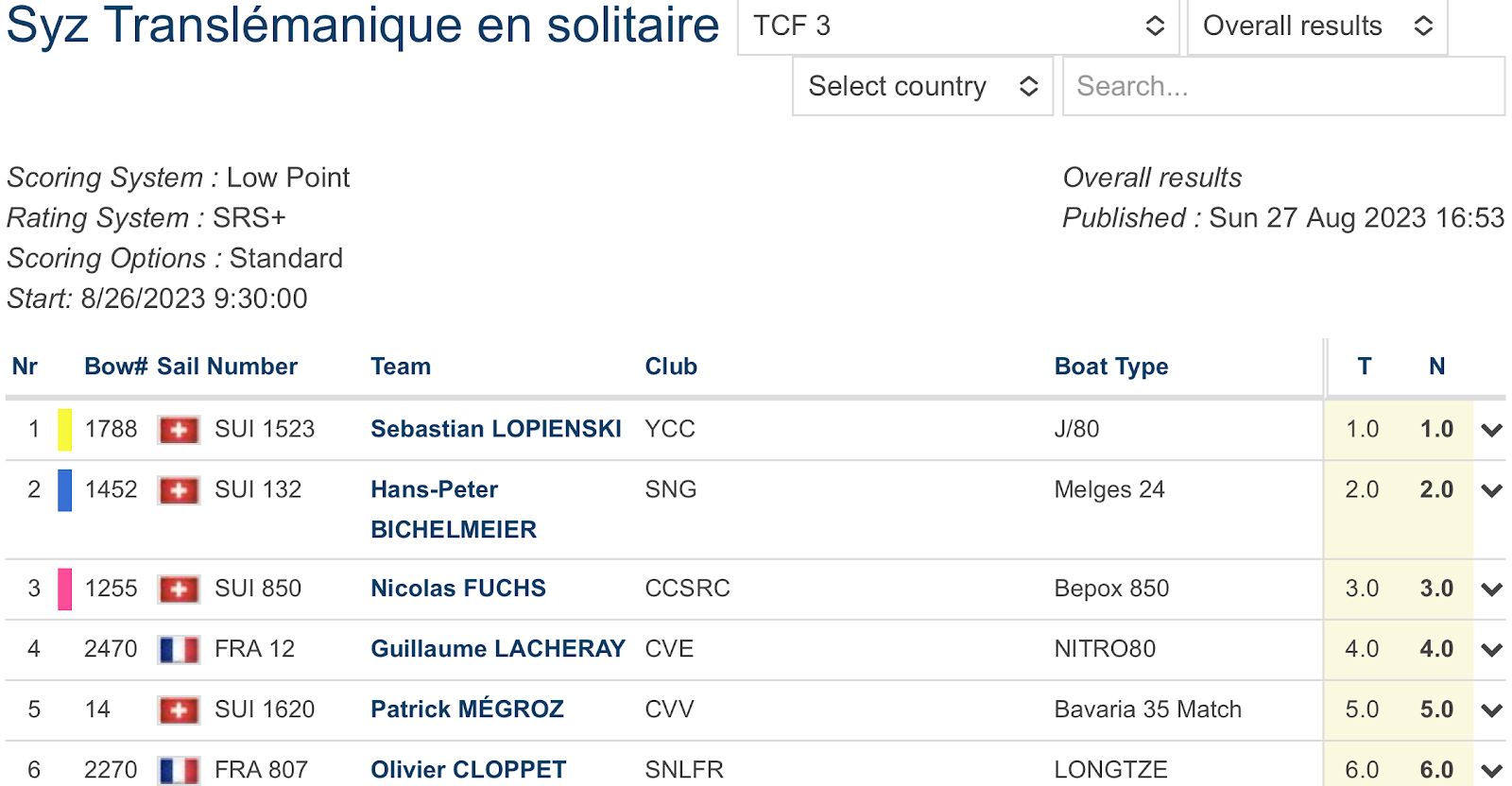Expand details chevron for Guillaume LACHERAY
This screenshot has height=786, width=1512.
1492,650
